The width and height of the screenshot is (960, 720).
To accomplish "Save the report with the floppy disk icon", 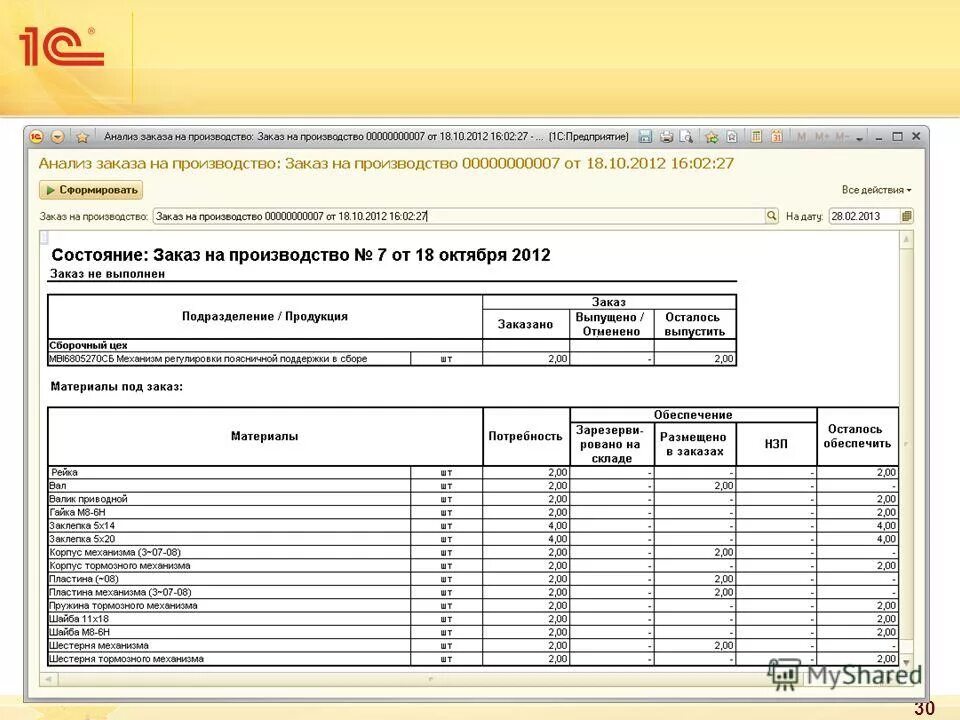I will (x=645, y=137).
